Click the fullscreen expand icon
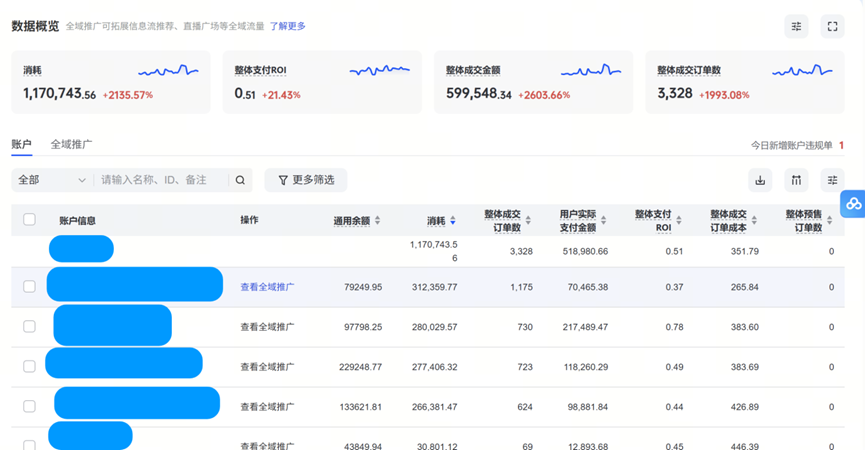The image size is (865, 450). pyautogui.click(x=832, y=27)
